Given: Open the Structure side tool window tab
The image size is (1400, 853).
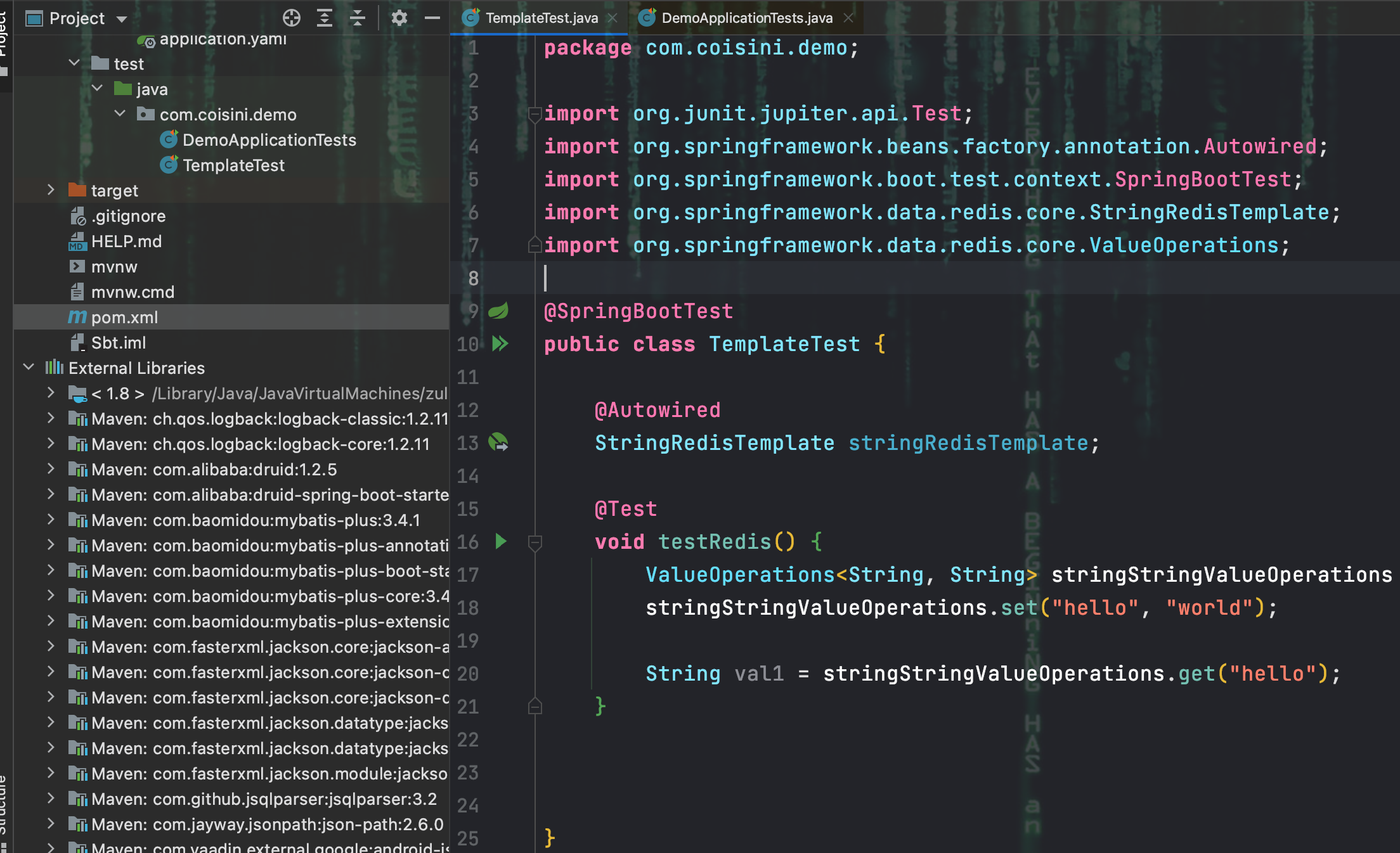Looking at the screenshot, I should (5, 814).
